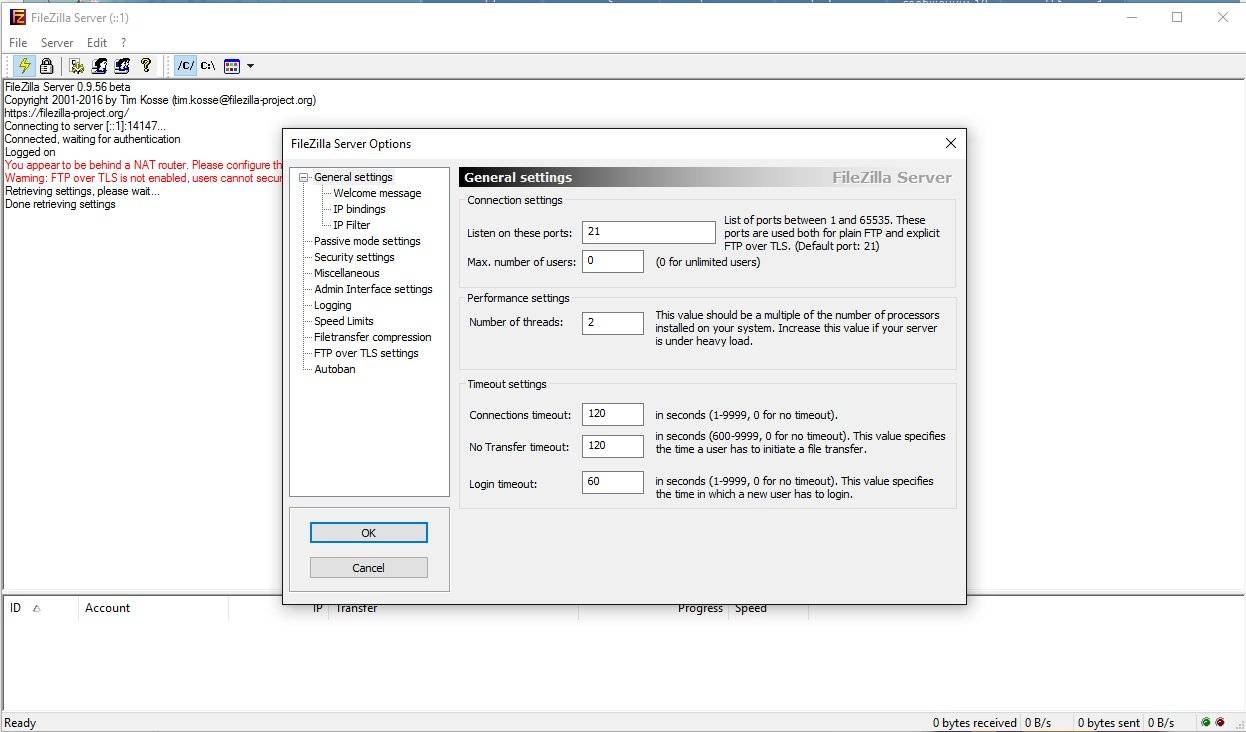Click 'Done retrieving settings' log line

click(x=60, y=204)
